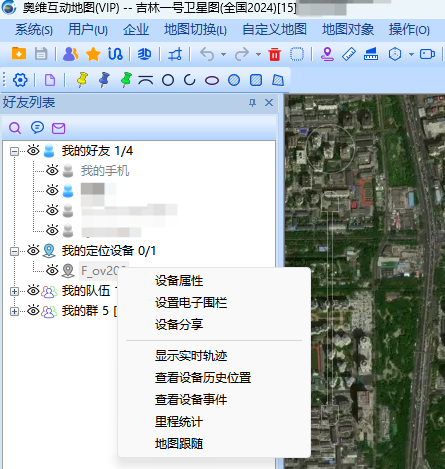Expand the 我的队伍 tree node

14,292
